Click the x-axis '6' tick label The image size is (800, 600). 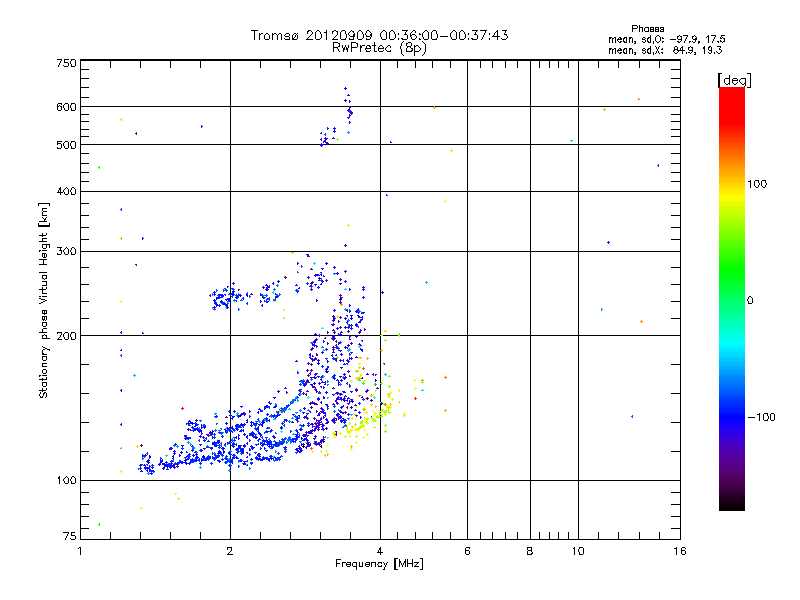tap(467, 551)
